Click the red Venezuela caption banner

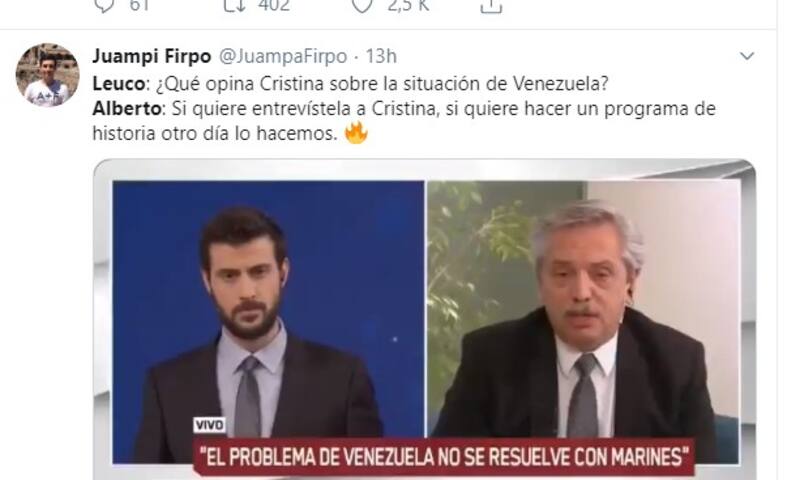(443, 456)
